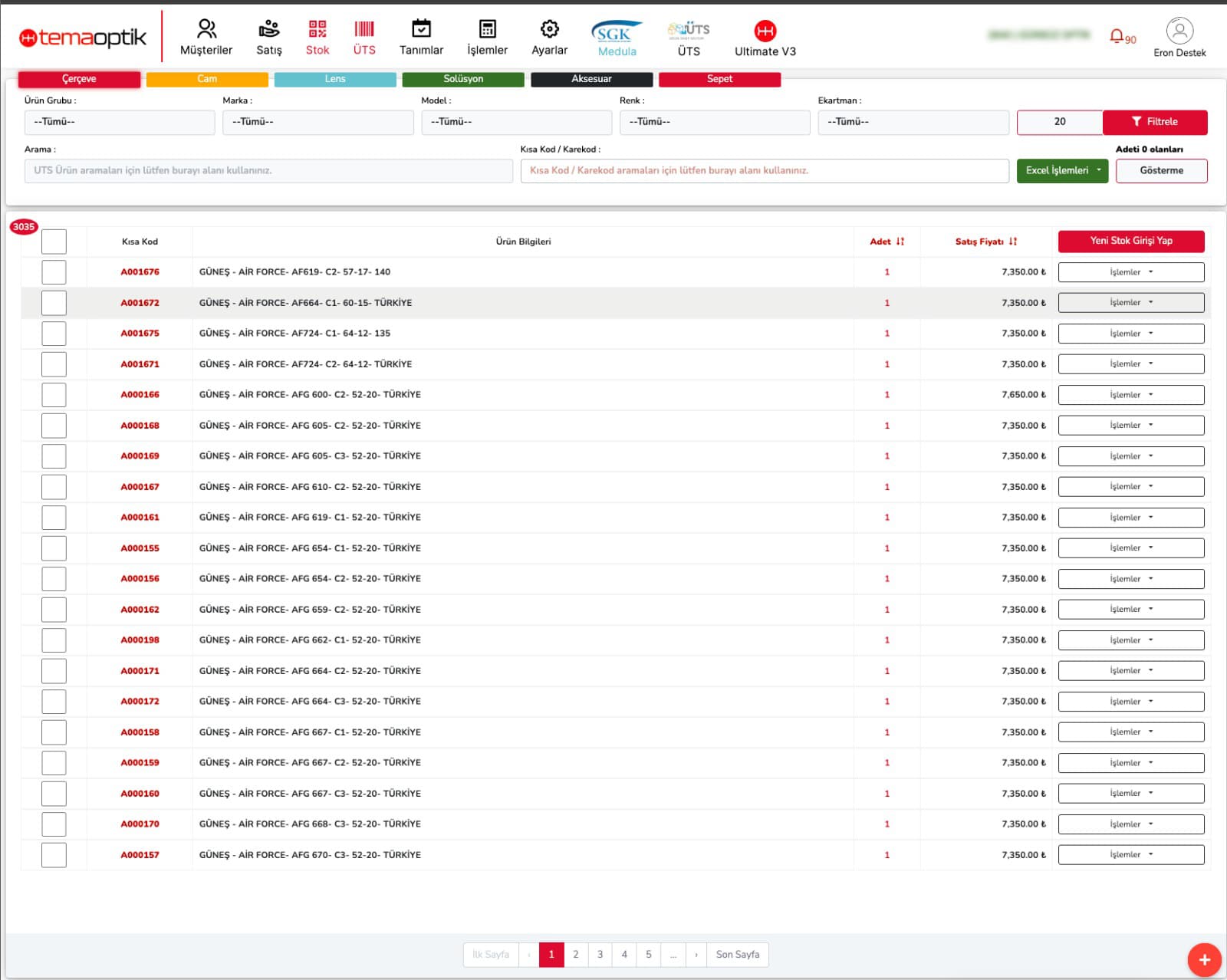Open the Model dropdown
Screen dimensions: 1227x980
pos(517,123)
